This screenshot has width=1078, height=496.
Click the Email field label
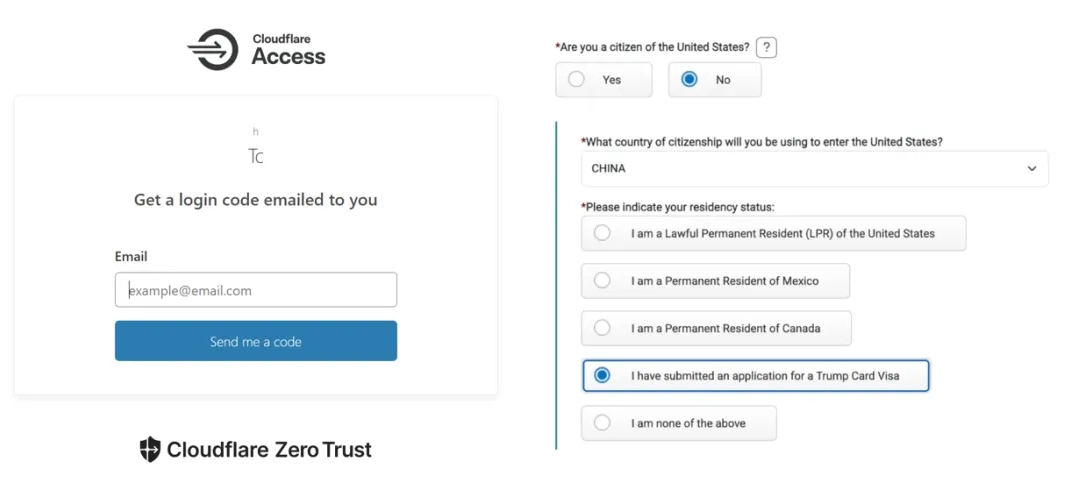pyautogui.click(x=131, y=257)
